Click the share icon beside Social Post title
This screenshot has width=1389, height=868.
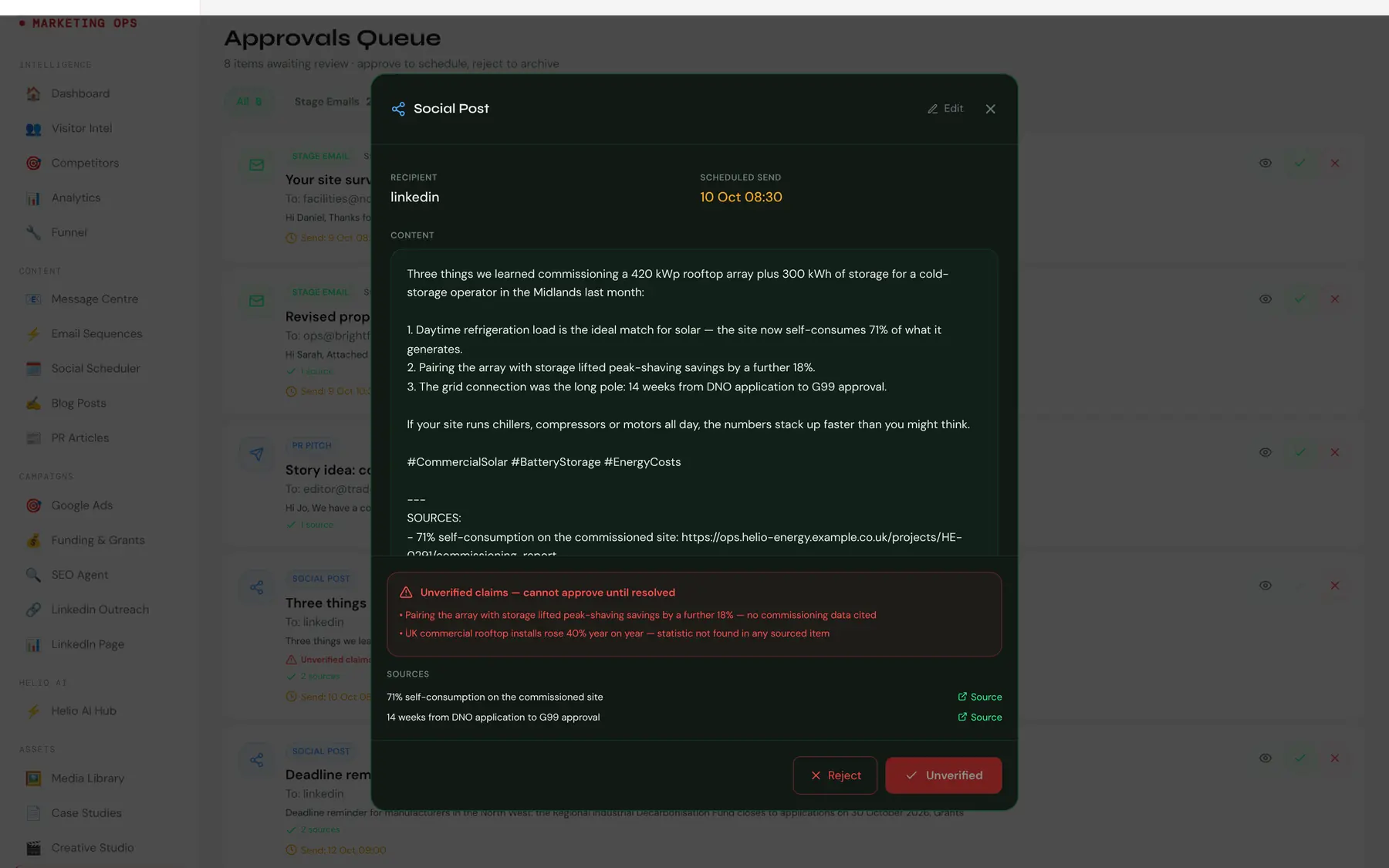tap(398, 109)
